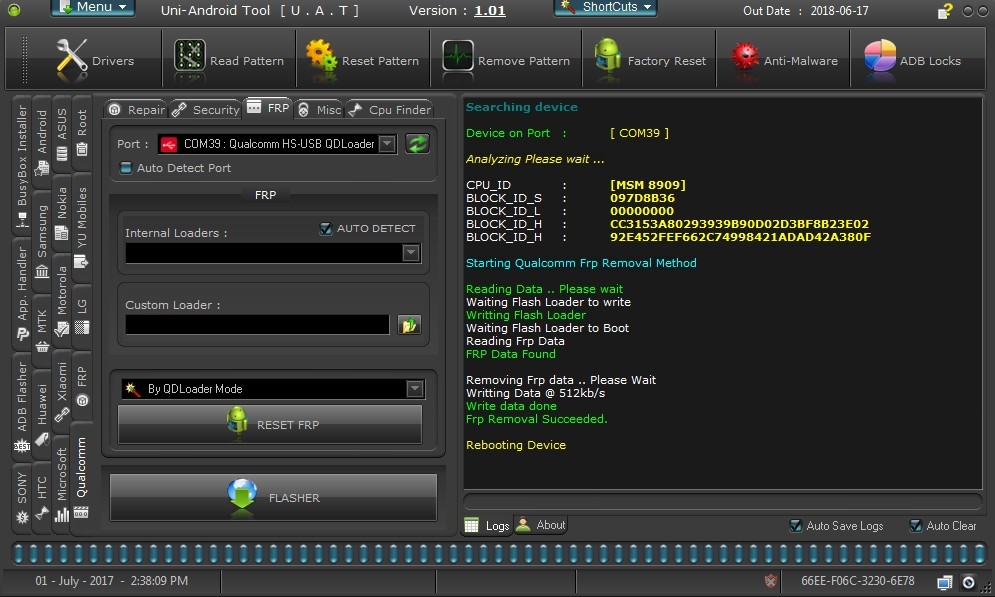Select the ADB Flasher side tab
The height and width of the screenshot is (597, 995).
click(x=22, y=406)
